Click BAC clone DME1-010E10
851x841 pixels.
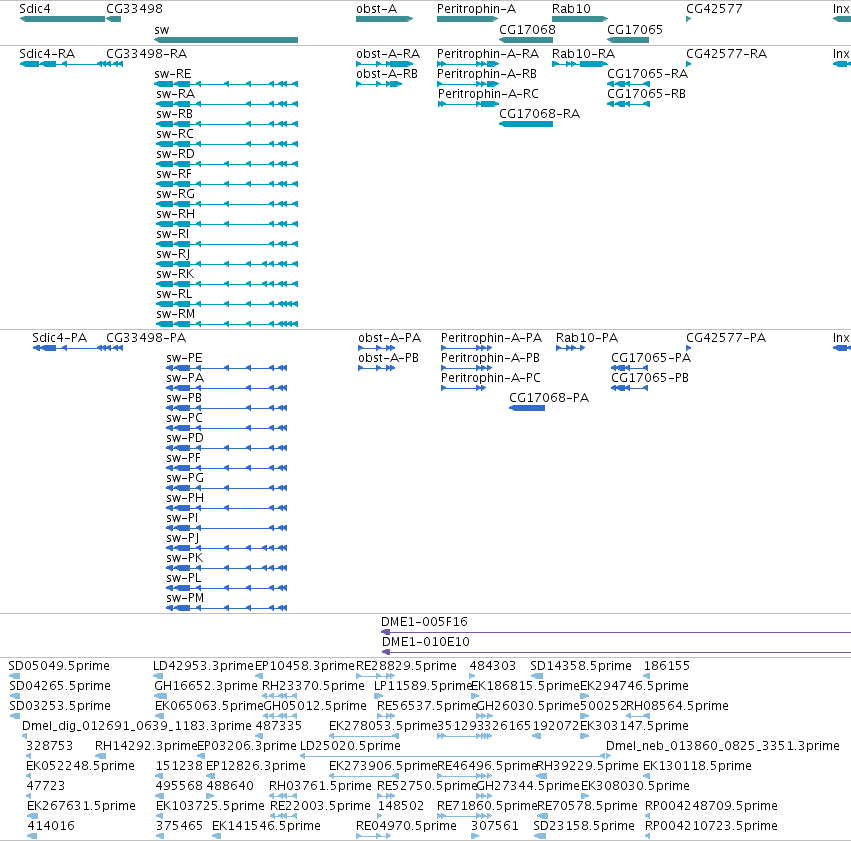click(616, 652)
